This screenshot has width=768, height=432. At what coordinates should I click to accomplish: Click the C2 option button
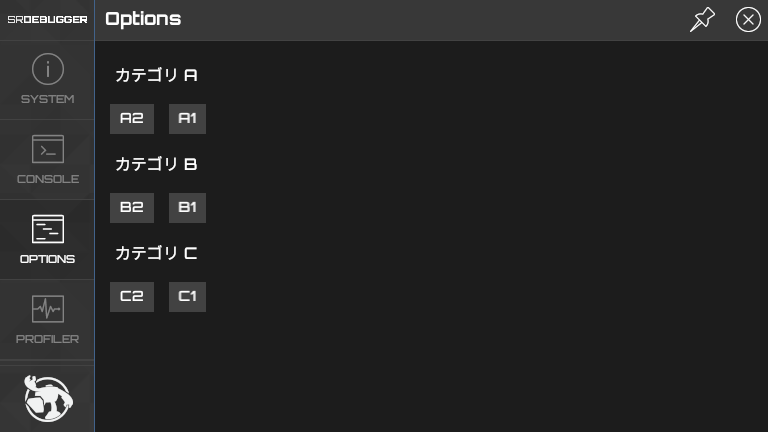point(132,297)
